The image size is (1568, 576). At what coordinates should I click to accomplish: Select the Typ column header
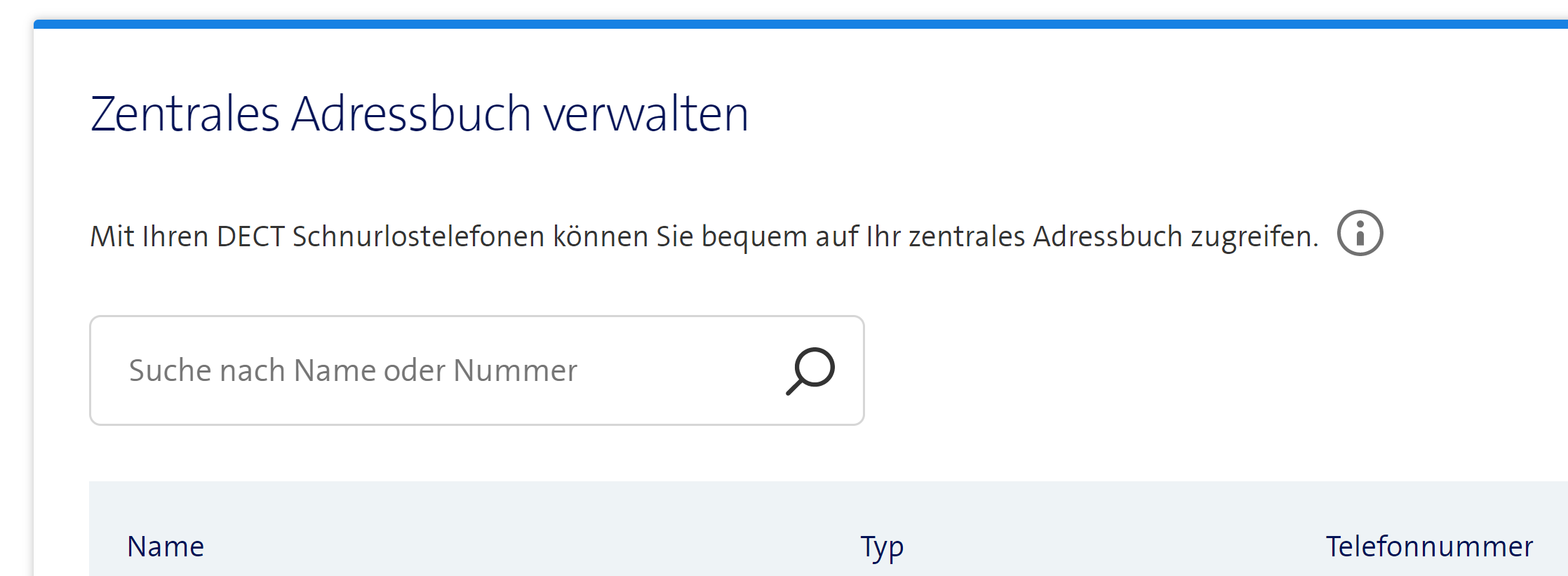(x=883, y=546)
